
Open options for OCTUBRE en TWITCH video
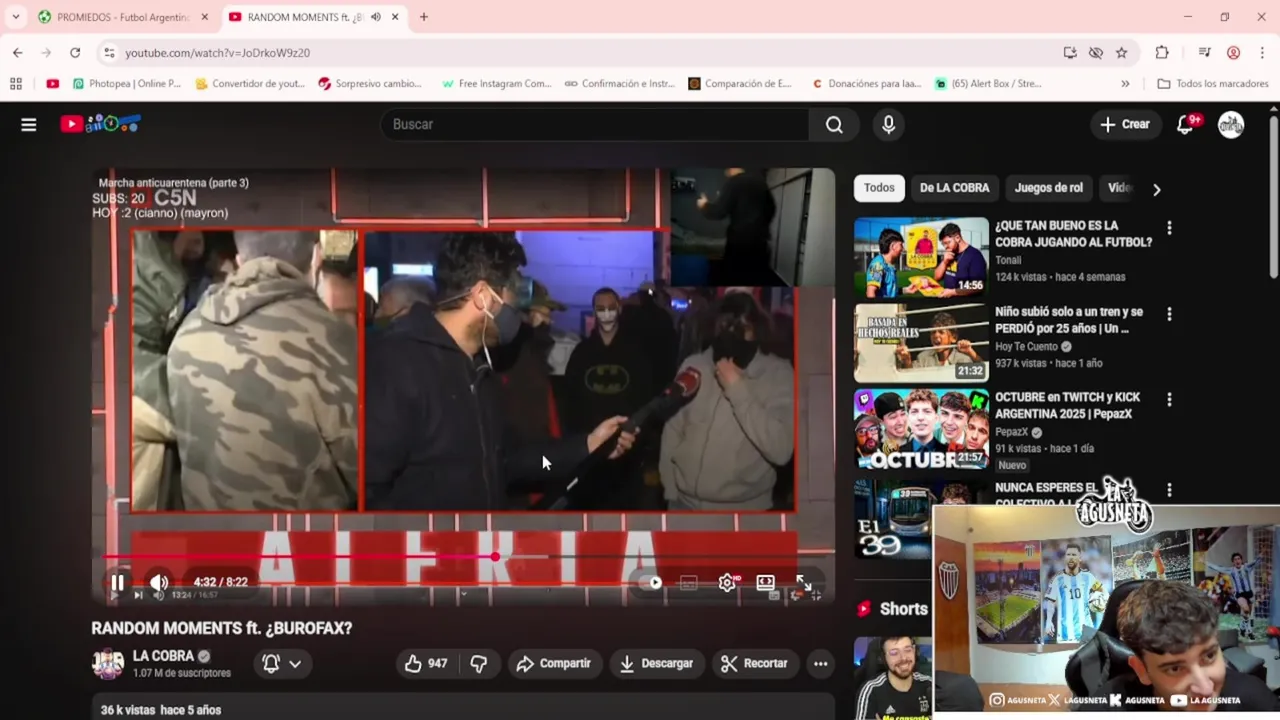click(1169, 400)
